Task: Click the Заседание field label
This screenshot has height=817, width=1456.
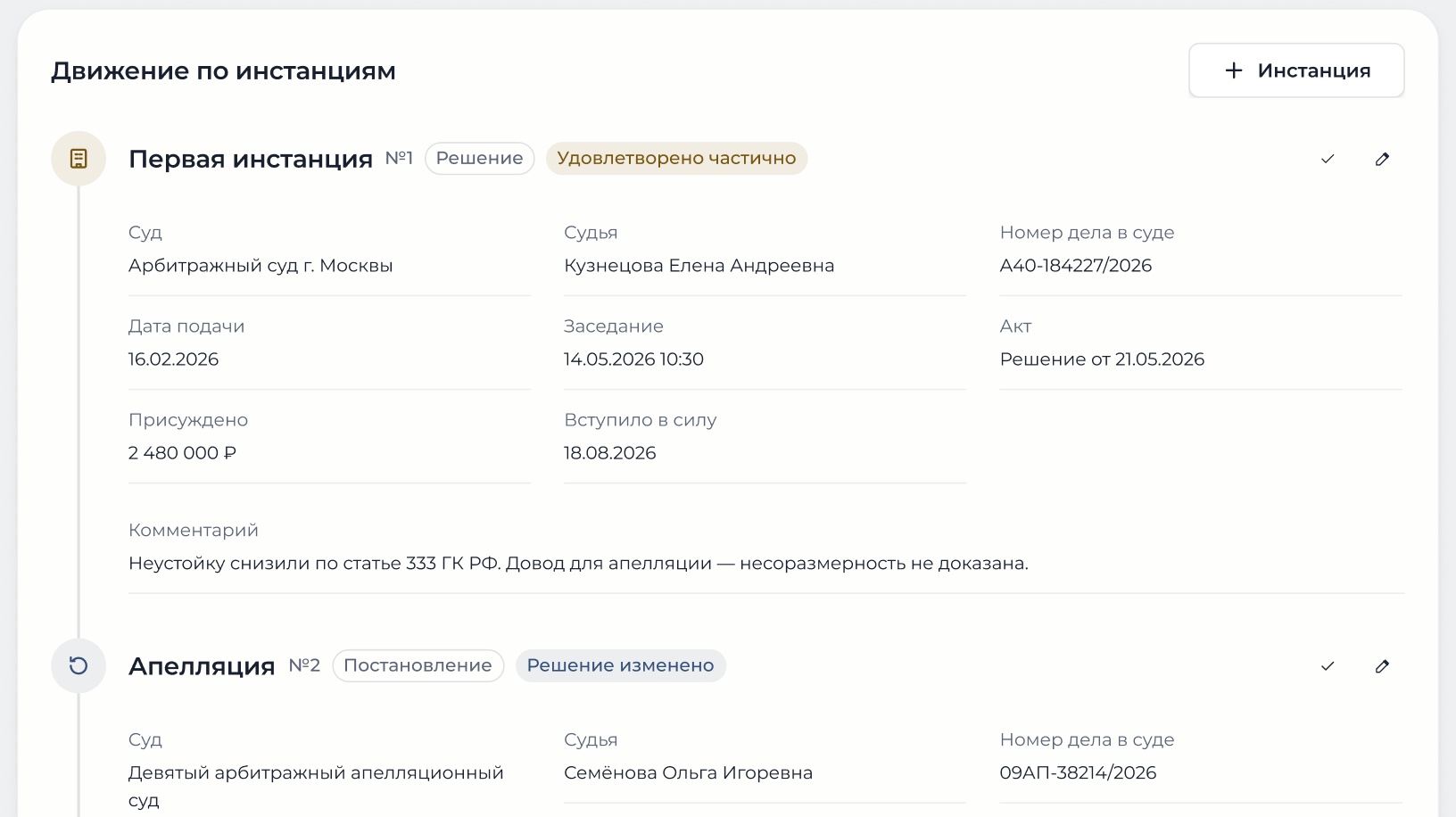Action: 614,326
